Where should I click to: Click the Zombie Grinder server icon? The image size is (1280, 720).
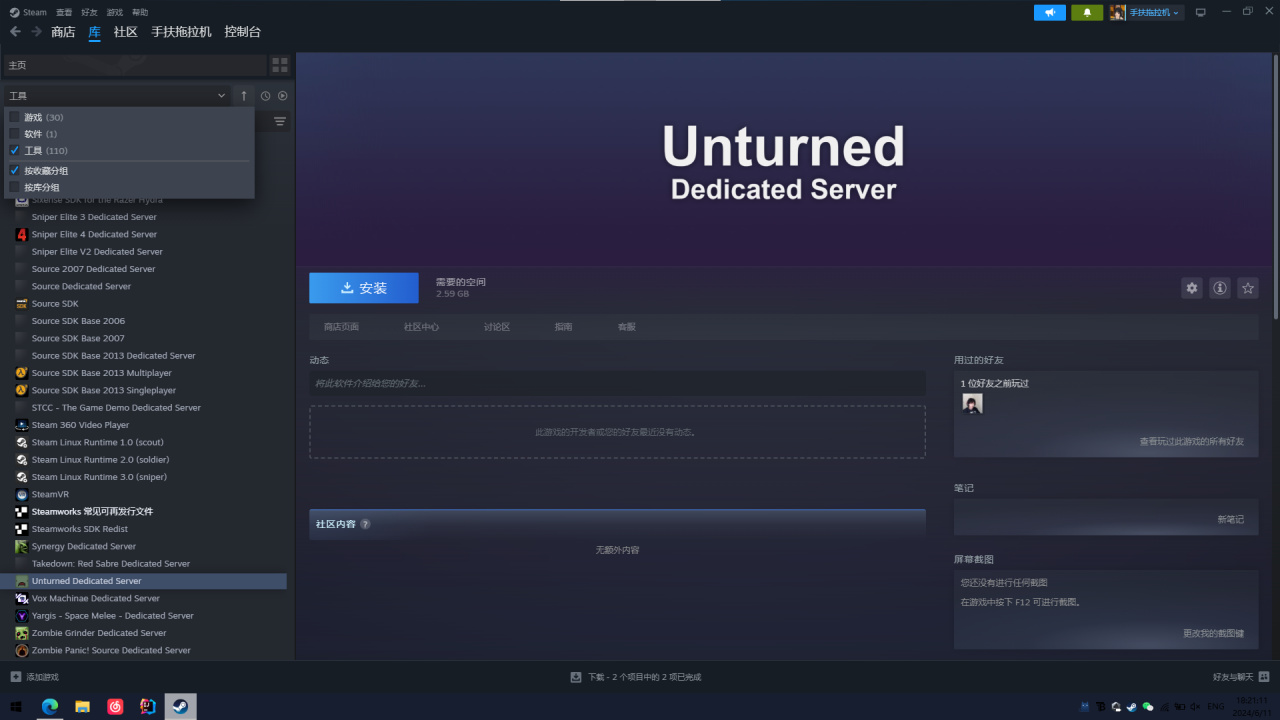pos(22,633)
